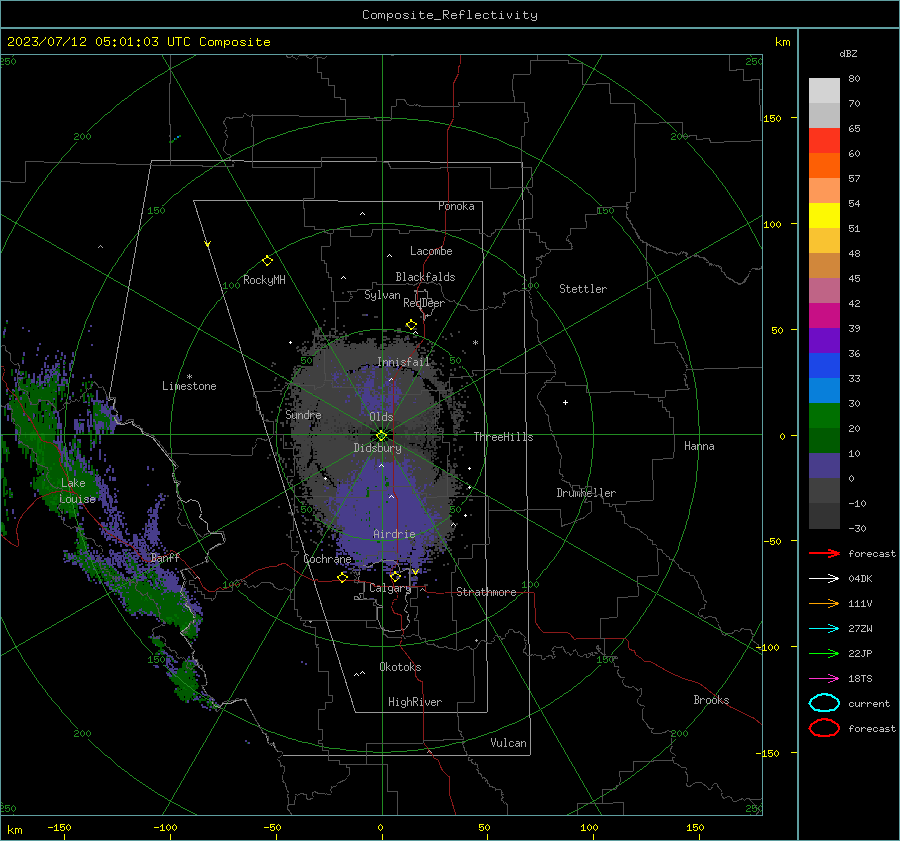Click the Banff label
Viewport: 900px width, 841px height.
click(165, 558)
